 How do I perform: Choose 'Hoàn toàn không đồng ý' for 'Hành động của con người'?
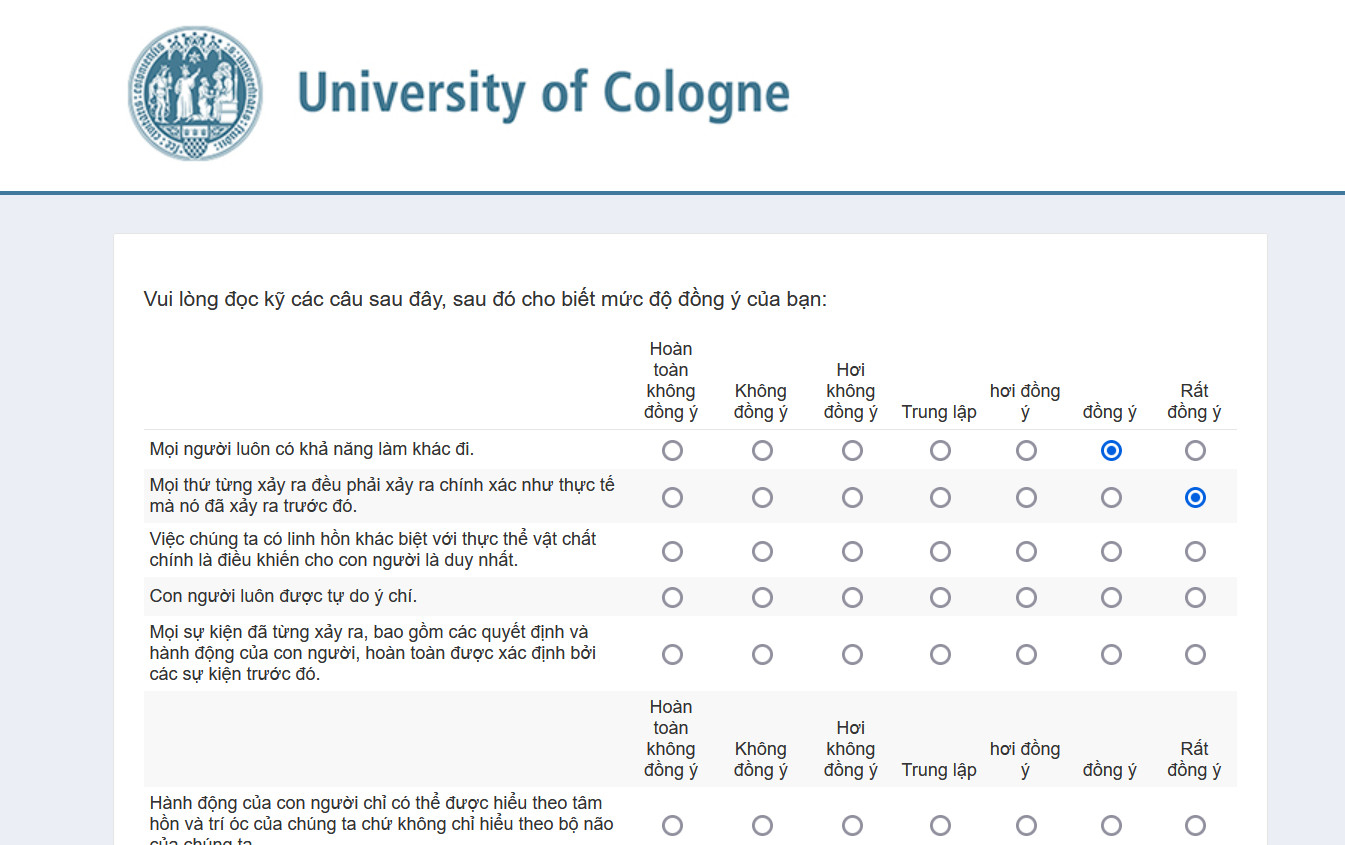pyautogui.click(x=672, y=826)
